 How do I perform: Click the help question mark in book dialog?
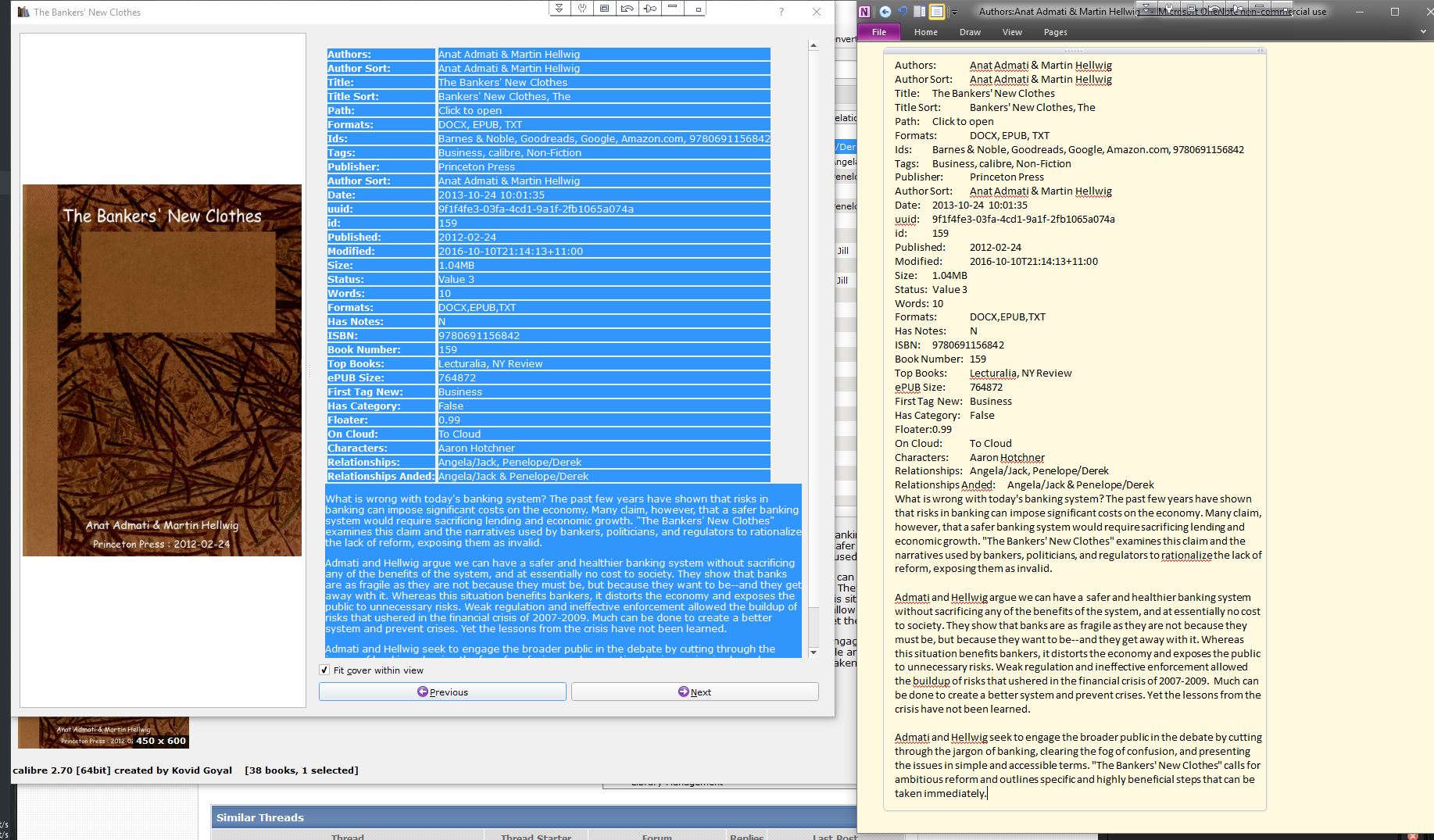point(781,12)
